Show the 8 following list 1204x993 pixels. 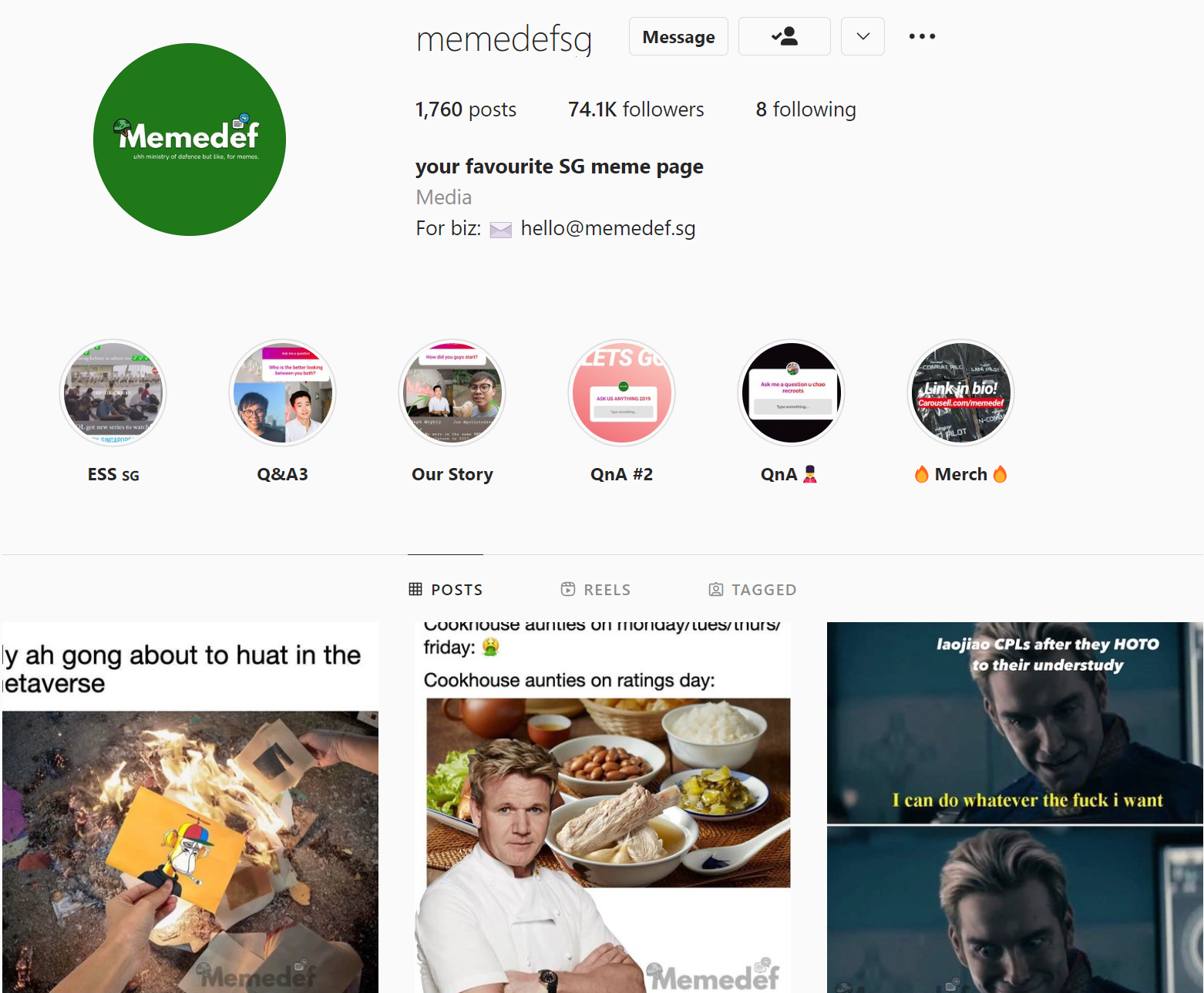point(805,109)
